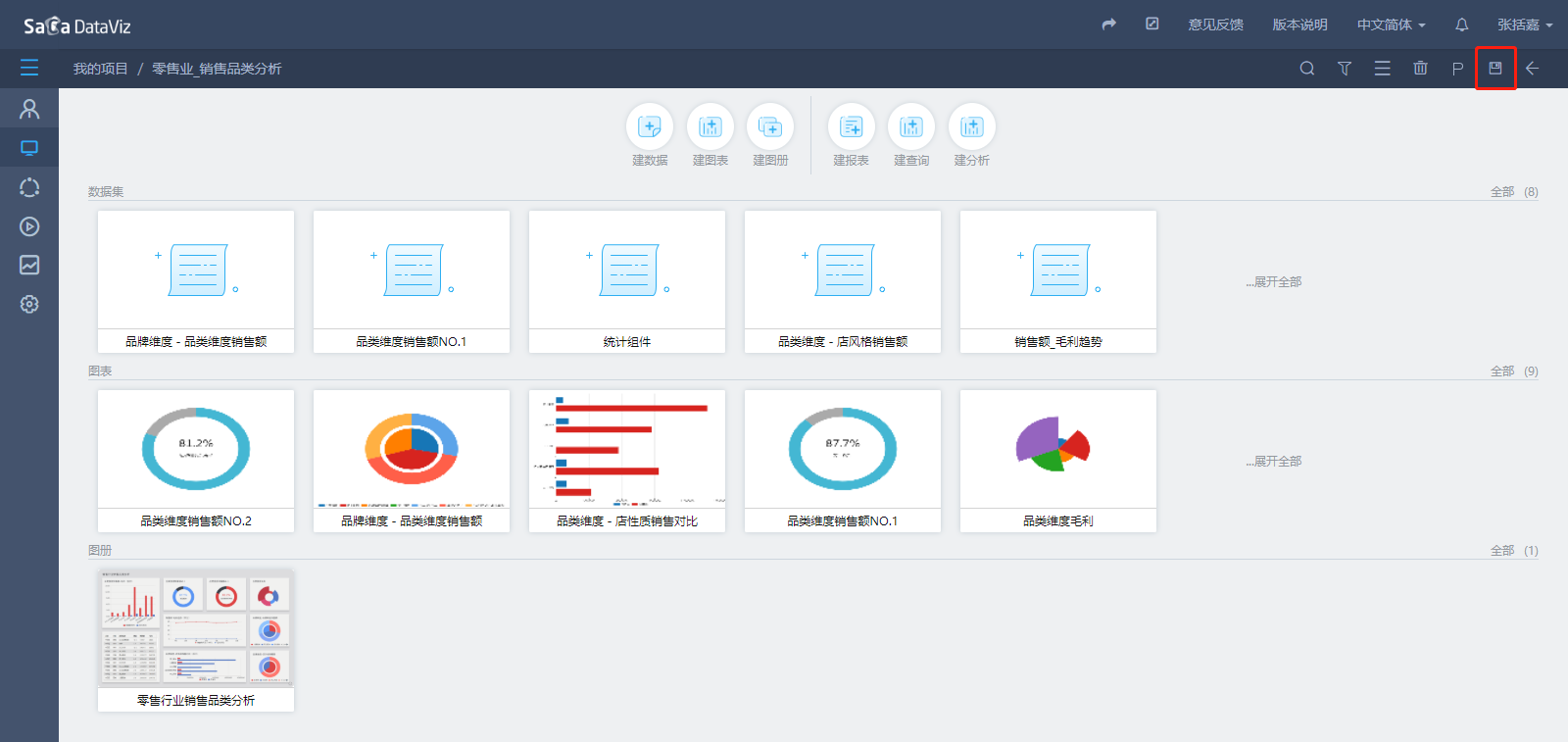Open the circular refresh sidebar icon
Viewport: 1568px width, 742px height.
29,187
